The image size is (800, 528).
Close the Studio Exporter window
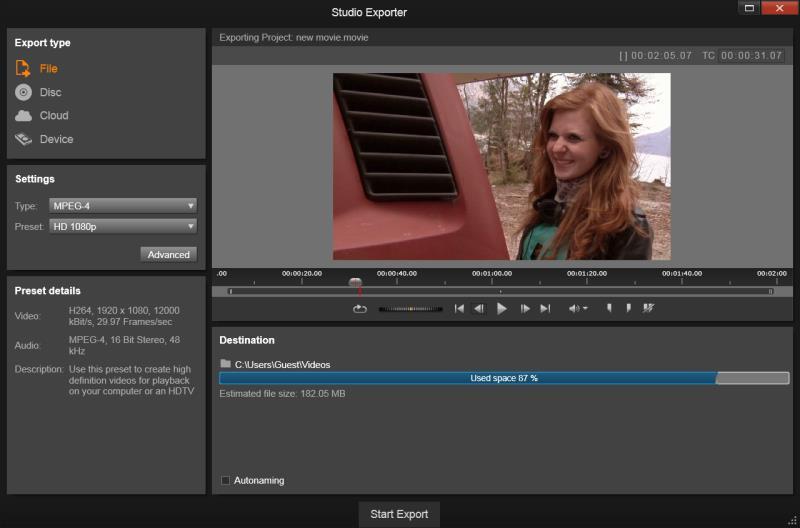click(x=780, y=8)
